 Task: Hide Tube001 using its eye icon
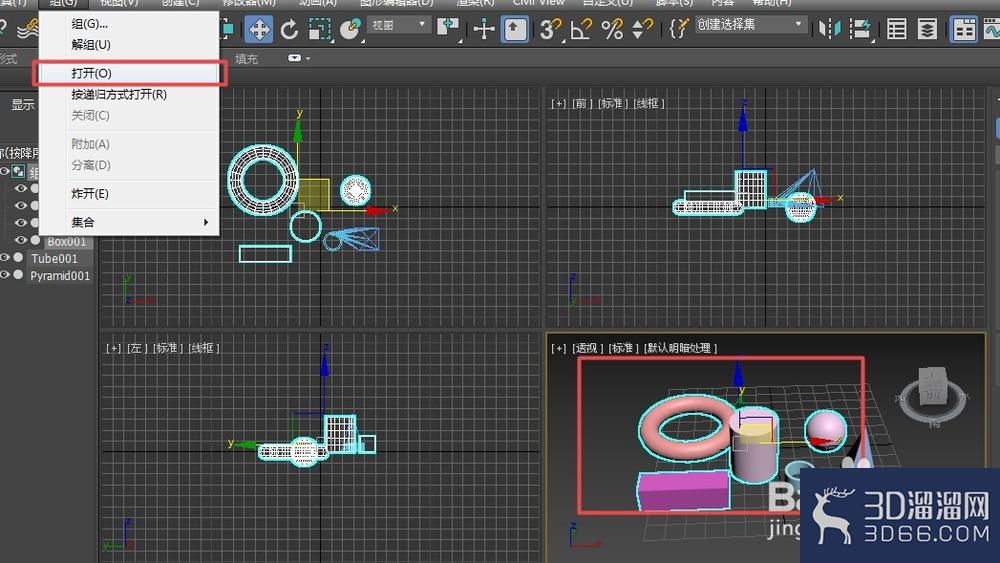[x=5, y=258]
